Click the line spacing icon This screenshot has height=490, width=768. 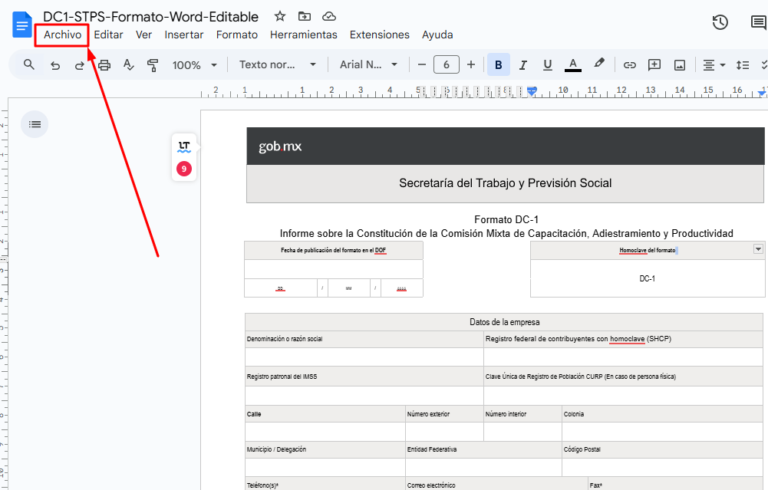[742, 65]
